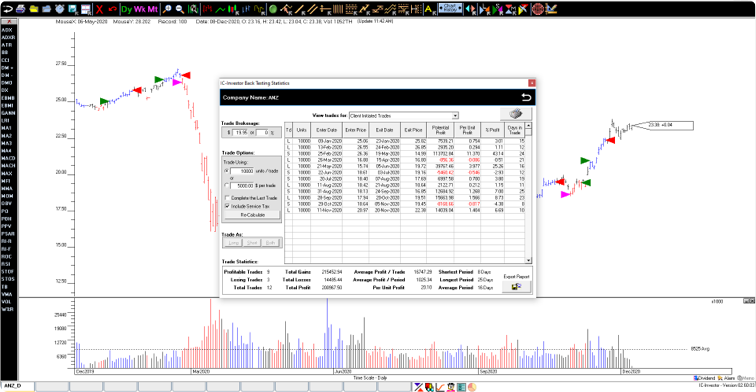Click the printer button in statistics dialog
Screen dimensions: 756x392
click(x=515, y=114)
